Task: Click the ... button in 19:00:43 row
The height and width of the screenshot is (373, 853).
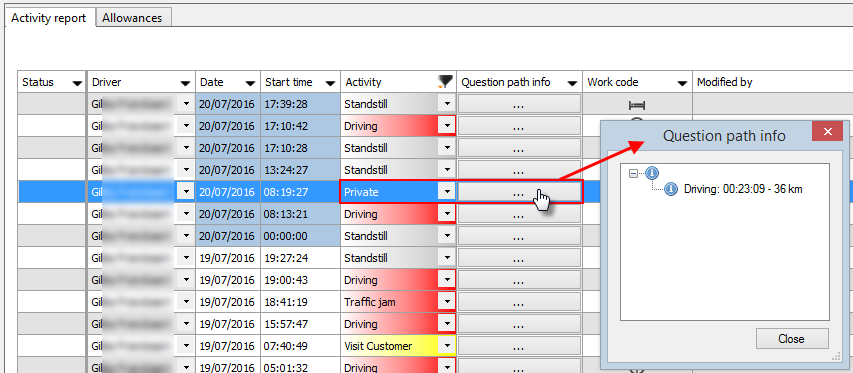Action: 519,280
